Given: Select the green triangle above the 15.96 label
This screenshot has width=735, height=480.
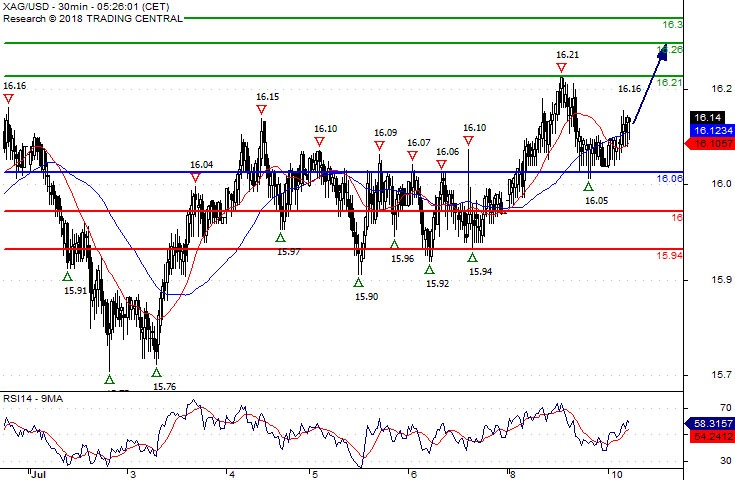Looking at the screenshot, I should point(394,244).
